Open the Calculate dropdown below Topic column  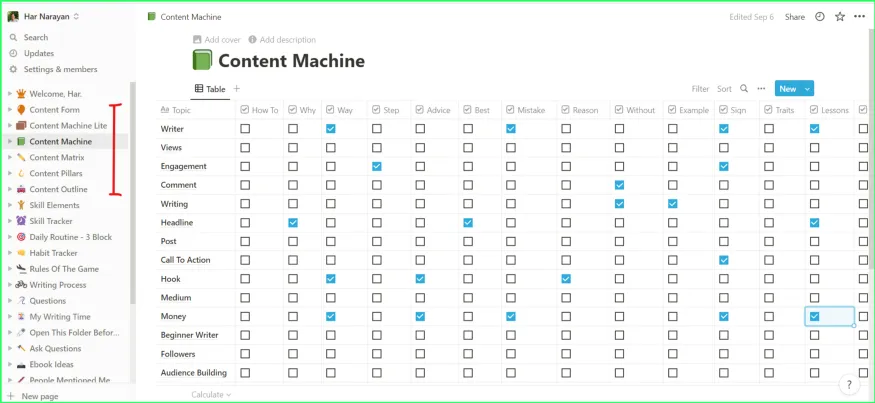210,395
